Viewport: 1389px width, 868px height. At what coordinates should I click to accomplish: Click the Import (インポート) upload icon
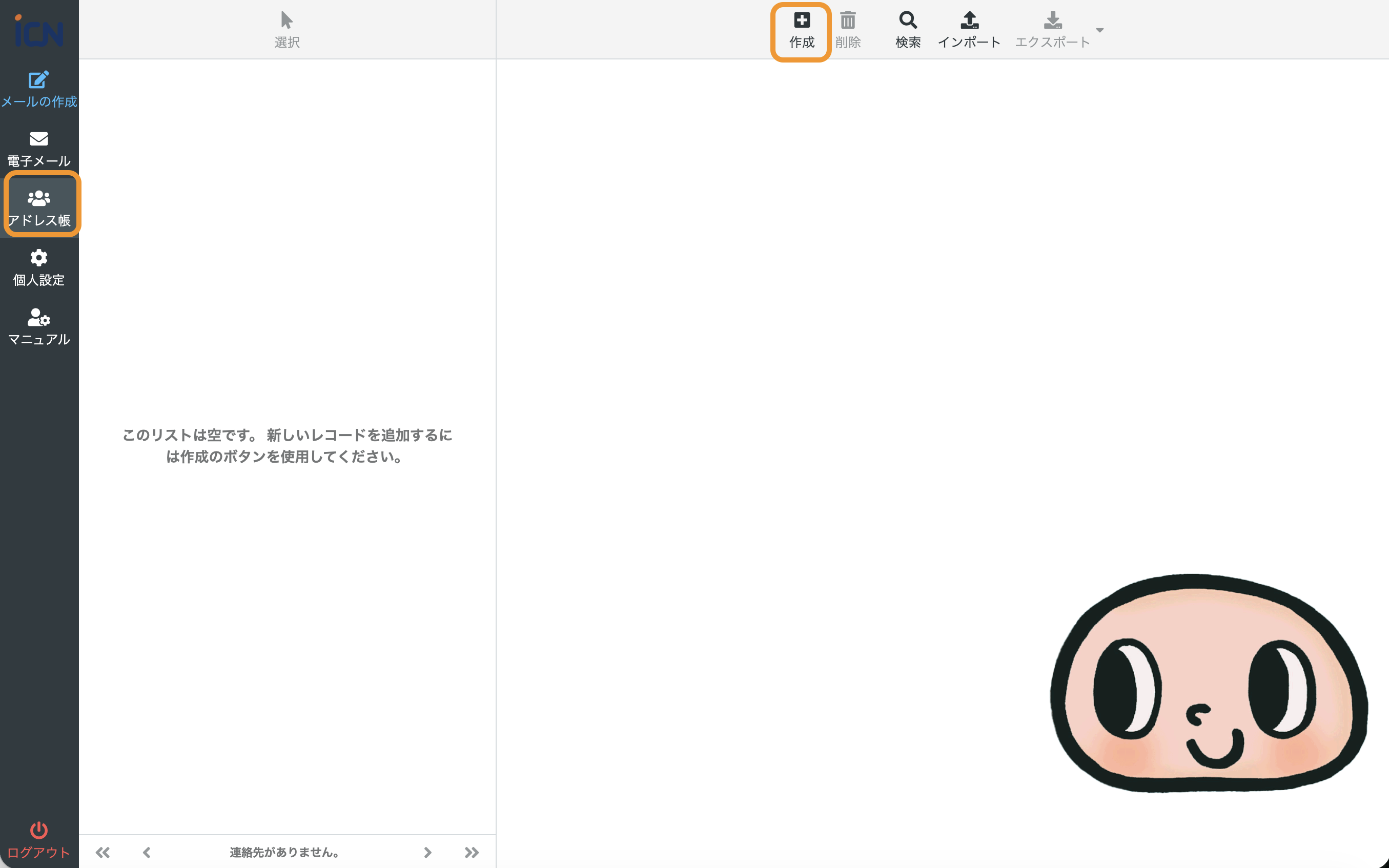coord(969,21)
